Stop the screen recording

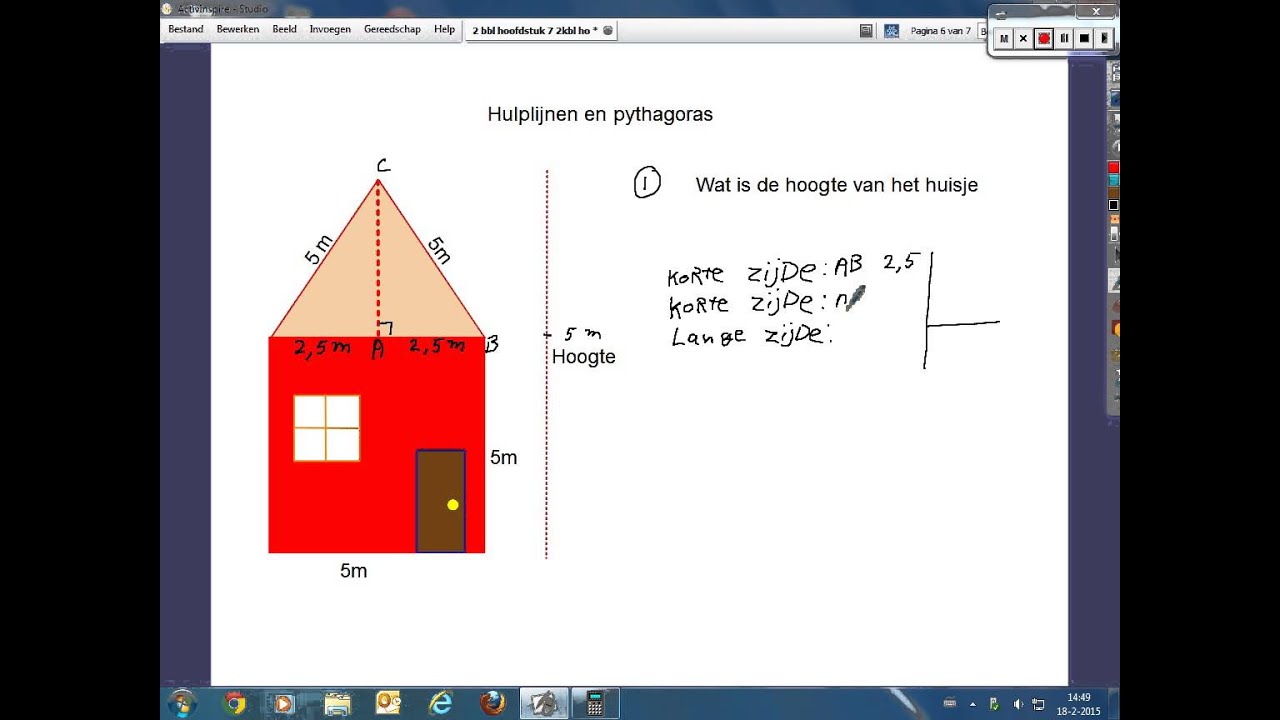coord(1084,38)
